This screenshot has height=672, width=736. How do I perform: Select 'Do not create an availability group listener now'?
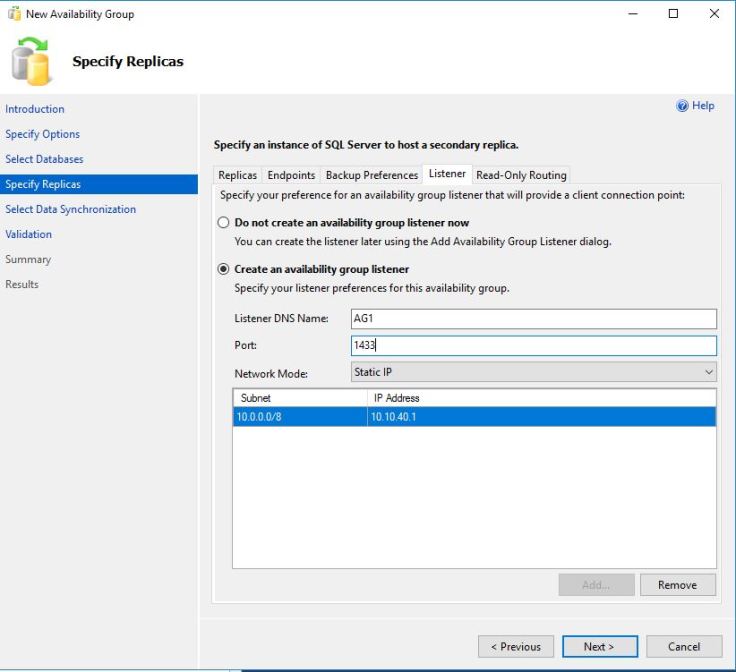pos(224,223)
